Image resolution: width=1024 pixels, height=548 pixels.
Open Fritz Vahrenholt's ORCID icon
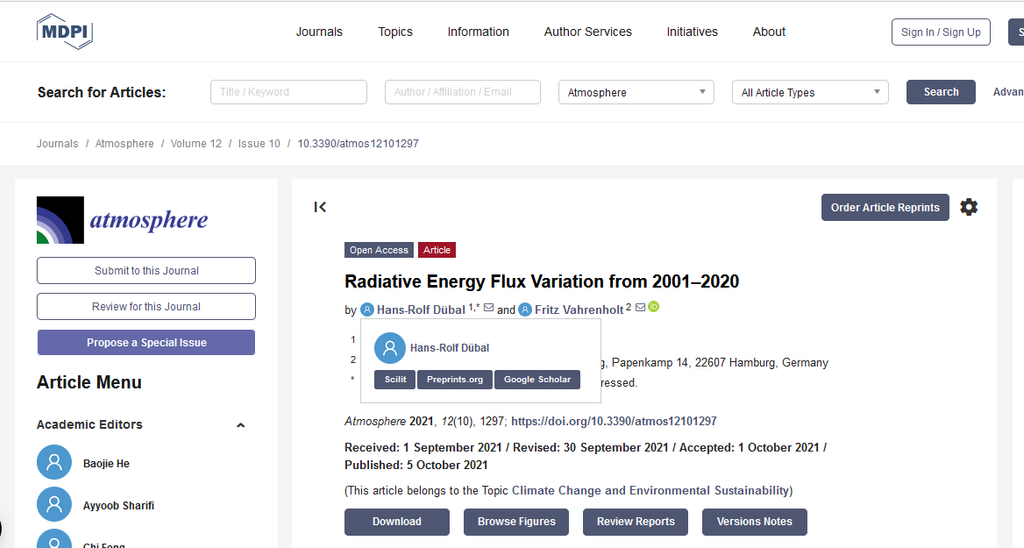click(654, 307)
